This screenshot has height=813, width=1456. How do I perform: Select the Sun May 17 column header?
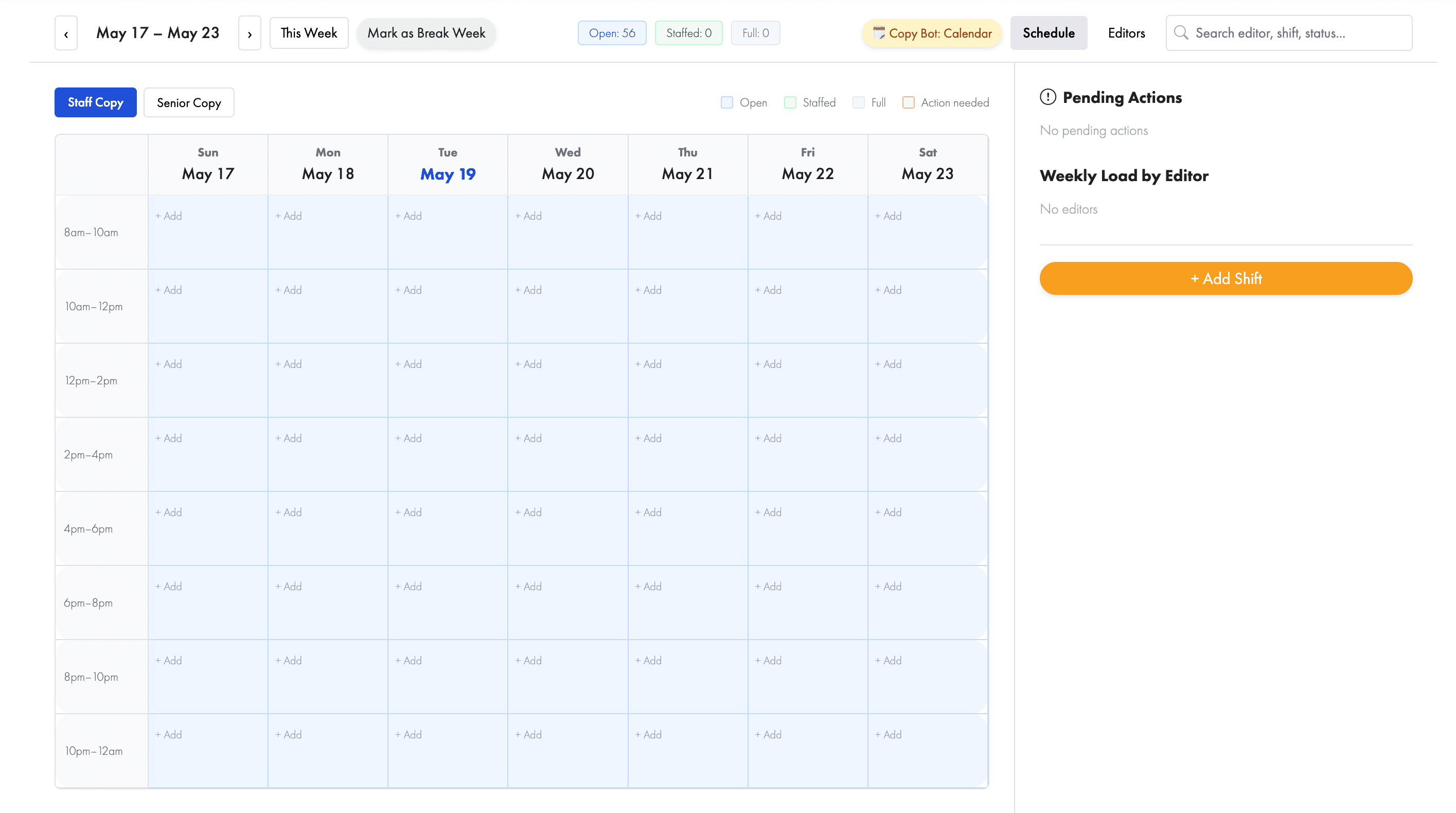click(x=208, y=165)
